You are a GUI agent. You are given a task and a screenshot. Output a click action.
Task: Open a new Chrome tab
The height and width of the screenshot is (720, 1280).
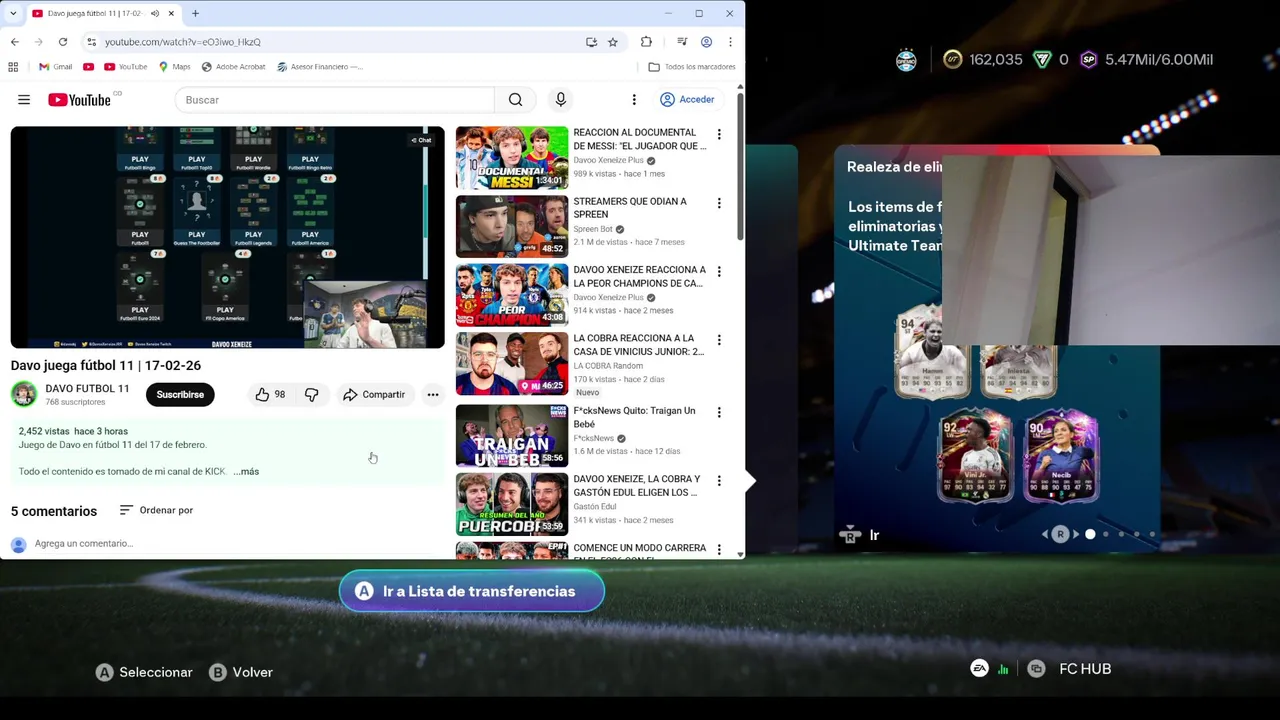[195, 13]
